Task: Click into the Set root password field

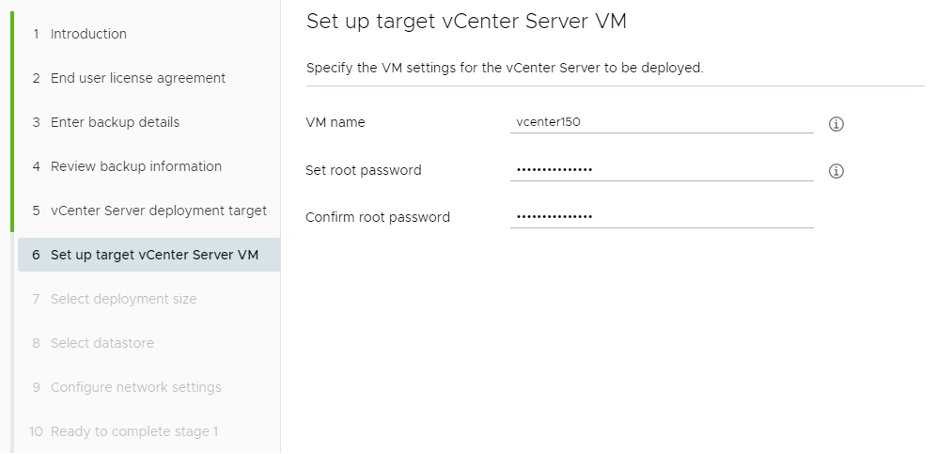Action: (x=661, y=170)
